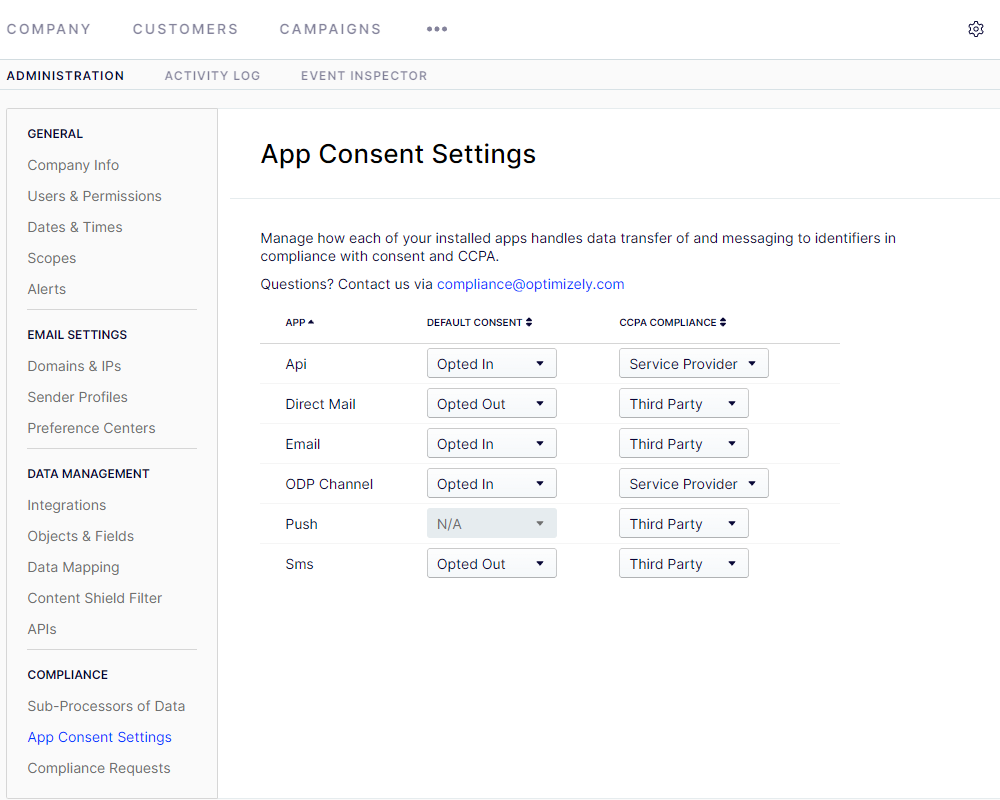1000x800 pixels.
Task: Click the Sms row label
Action: (x=300, y=565)
